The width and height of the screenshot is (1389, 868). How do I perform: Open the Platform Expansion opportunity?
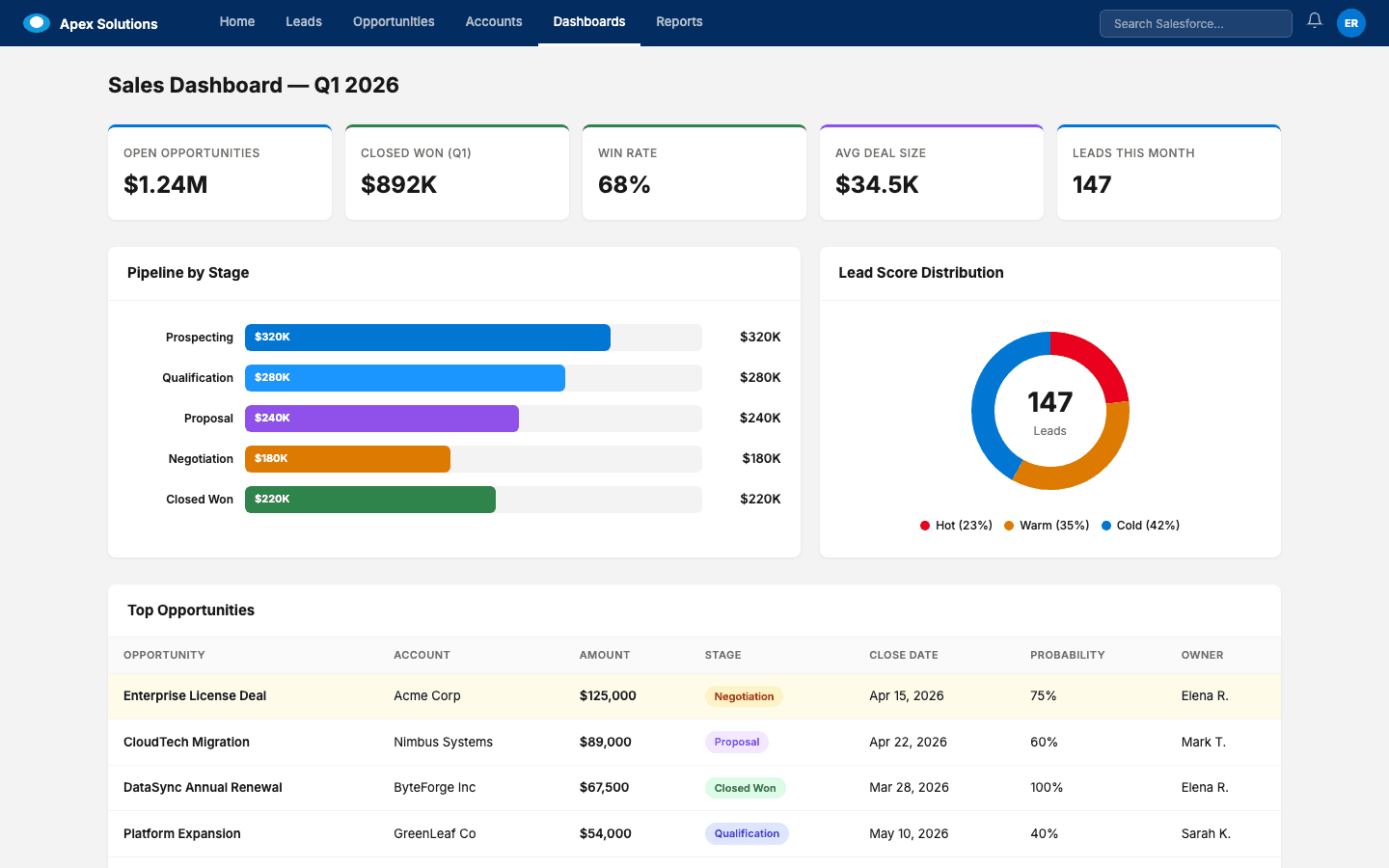(x=182, y=834)
